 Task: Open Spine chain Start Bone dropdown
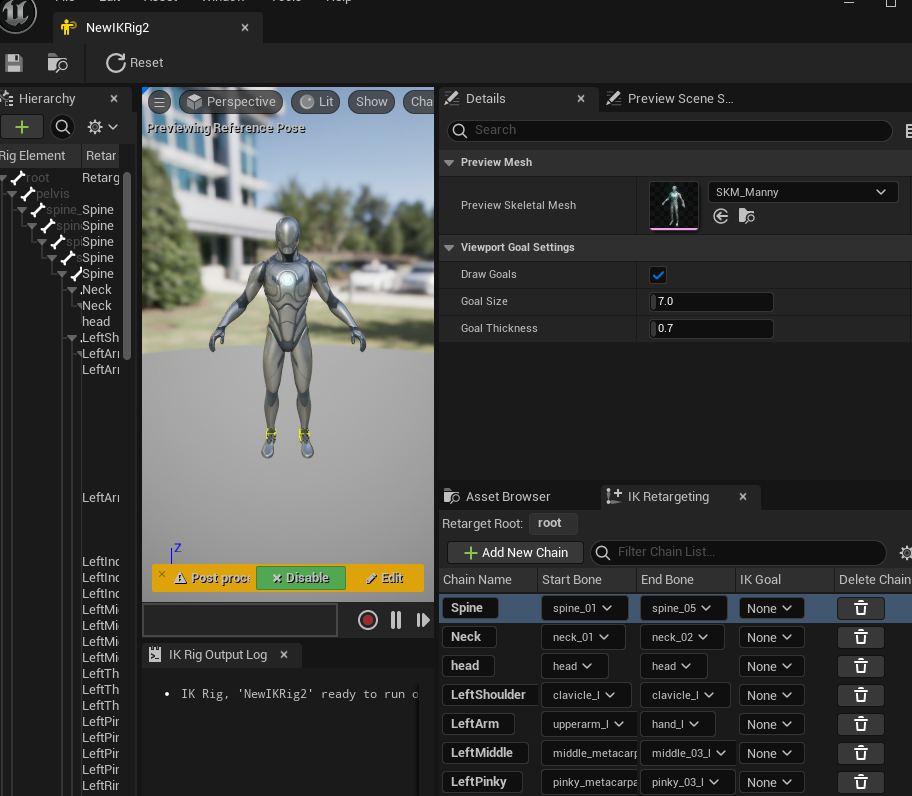(584, 608)
